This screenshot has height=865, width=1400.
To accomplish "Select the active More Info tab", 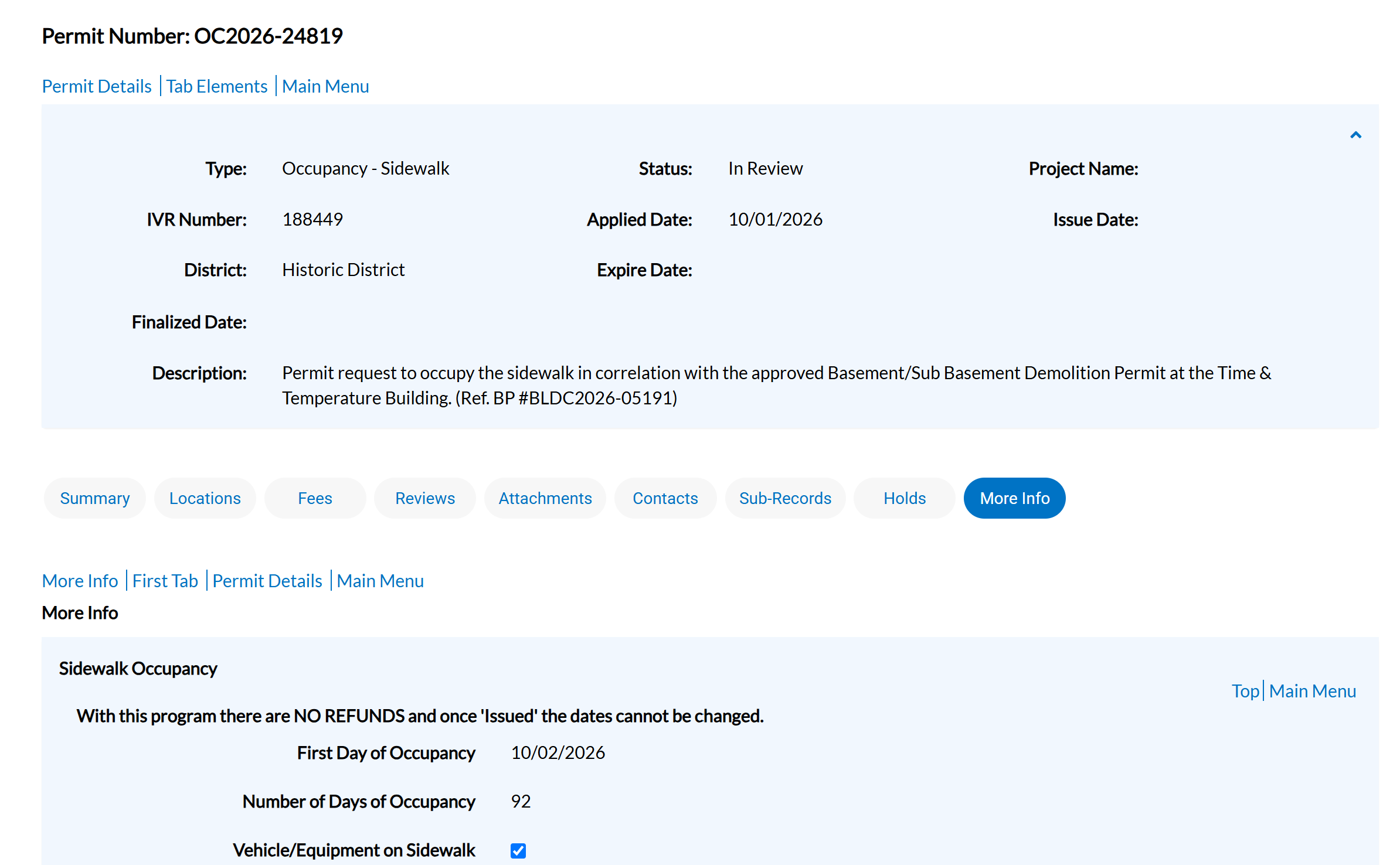I will click(x=1015, y=498).
